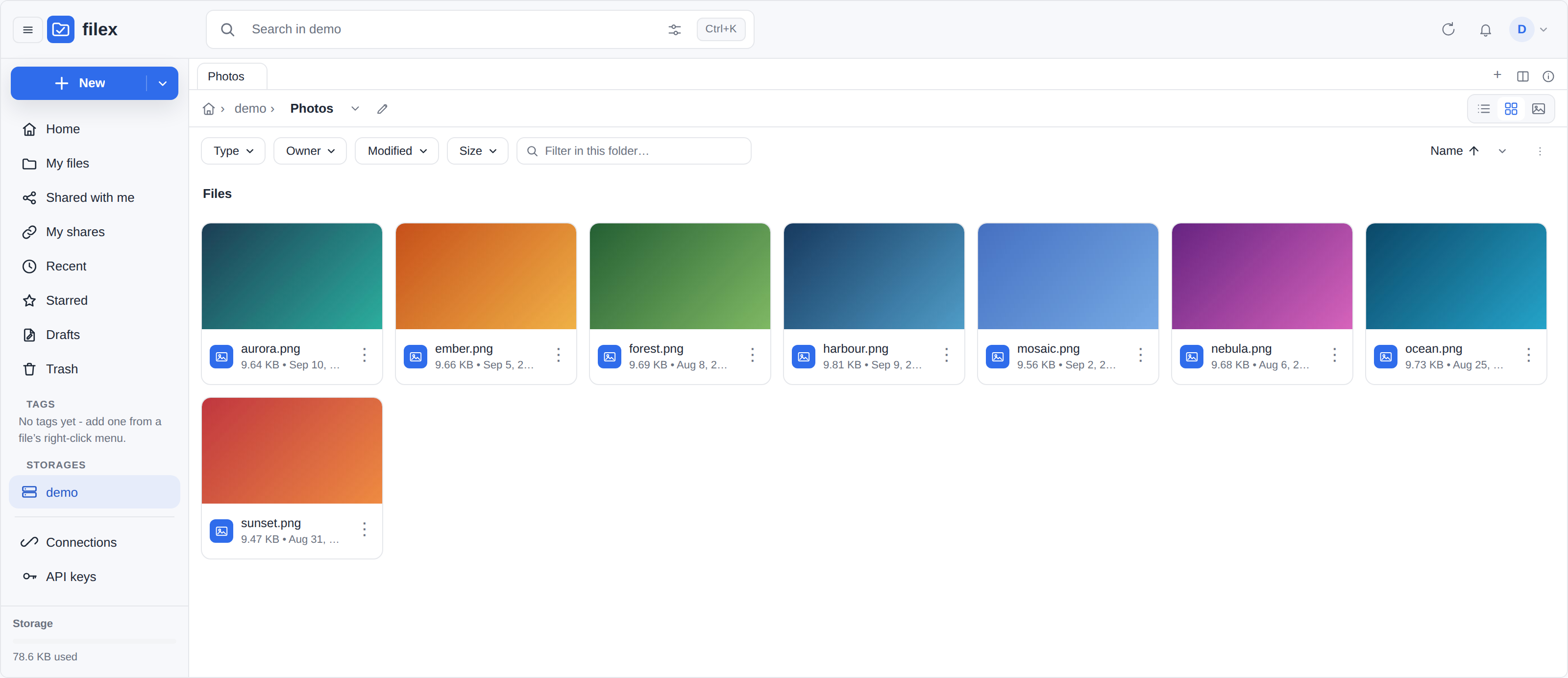
Task: Open Shared with me section
Action: point(95,198)
